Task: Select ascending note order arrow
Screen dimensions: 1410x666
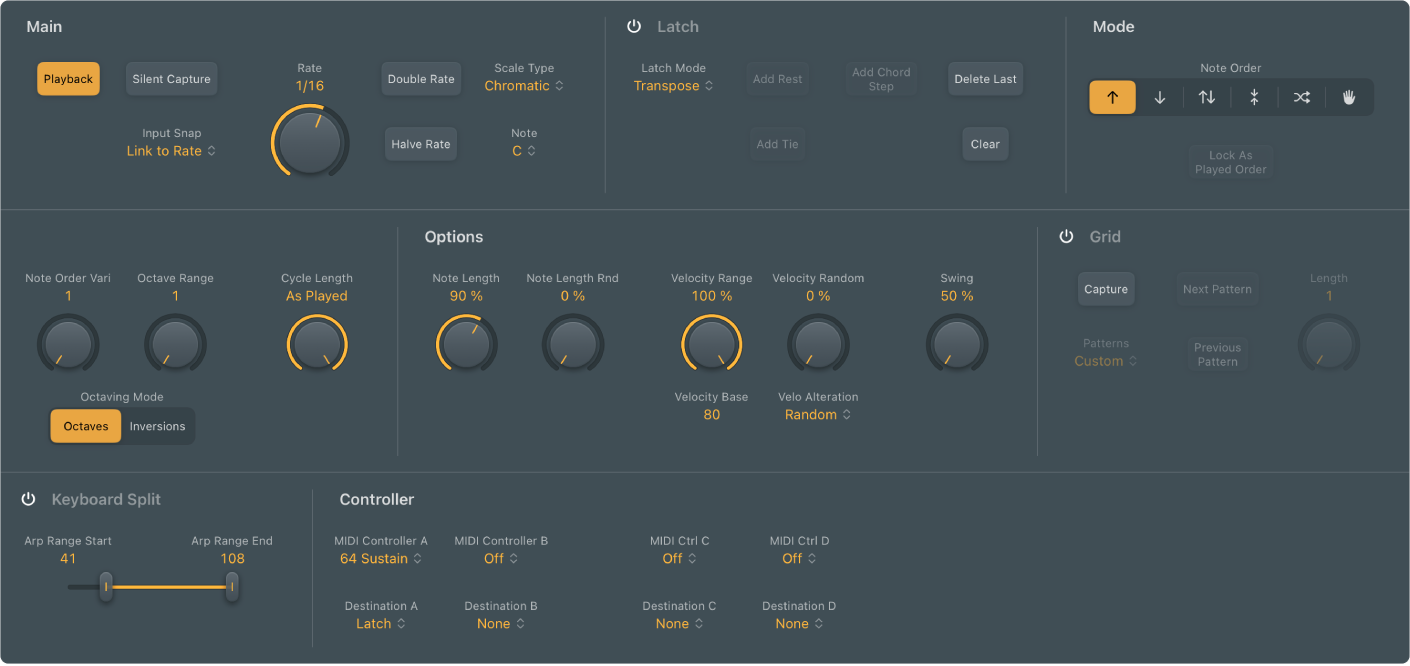Action: click(1112, 97)
